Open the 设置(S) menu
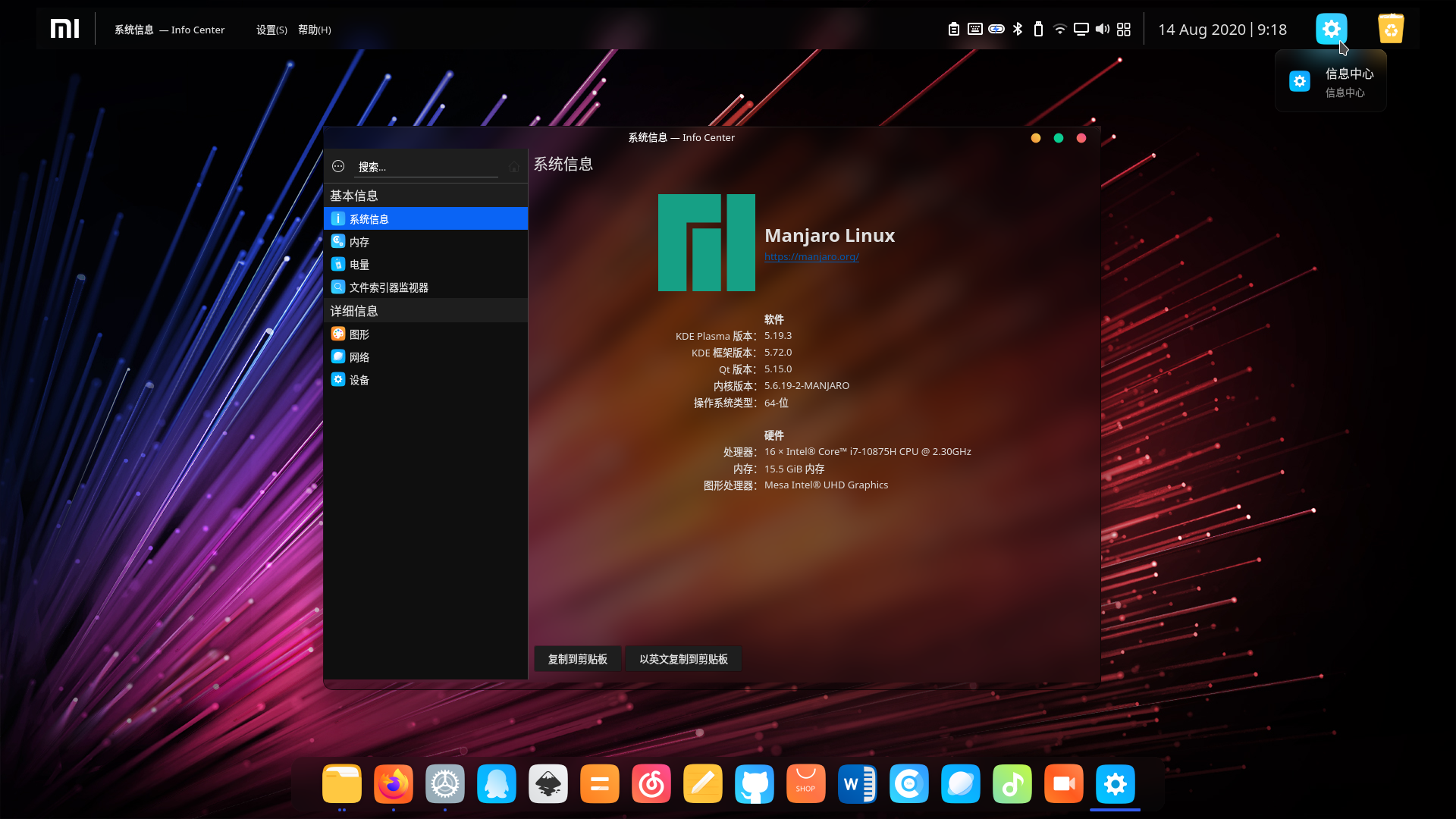This screenshot has height=819, width=1456. 271,30
